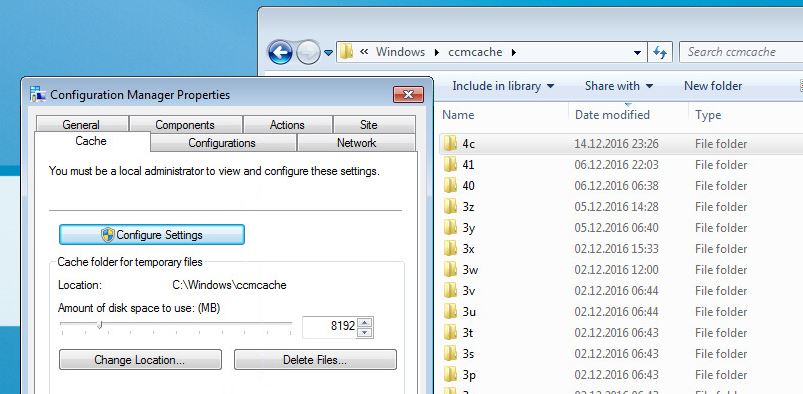Select the 3s folder icon
The image size is (803, 394).
[x=450, y=354]
